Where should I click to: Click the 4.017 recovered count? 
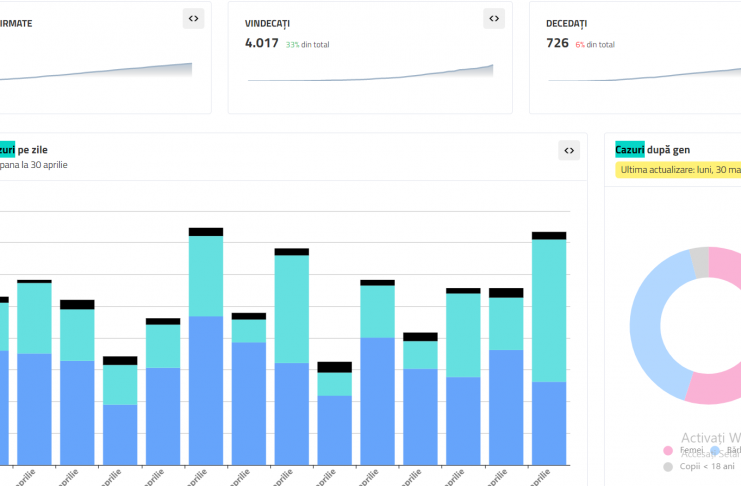point(262,43)
